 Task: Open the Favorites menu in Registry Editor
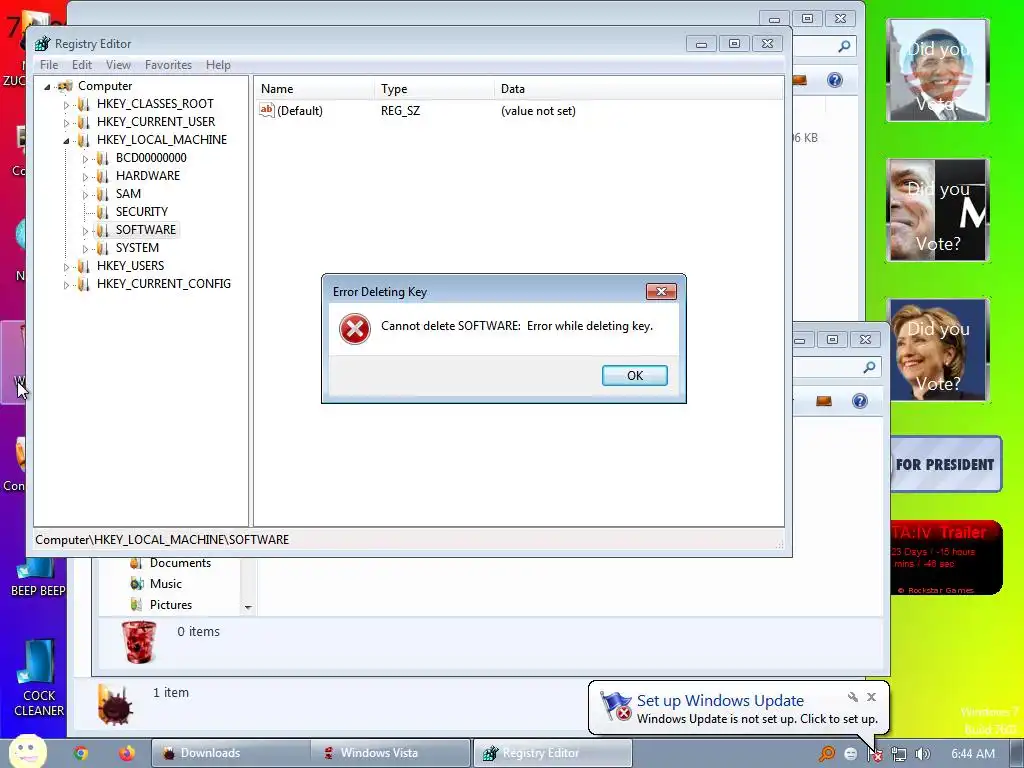(168, 65)
